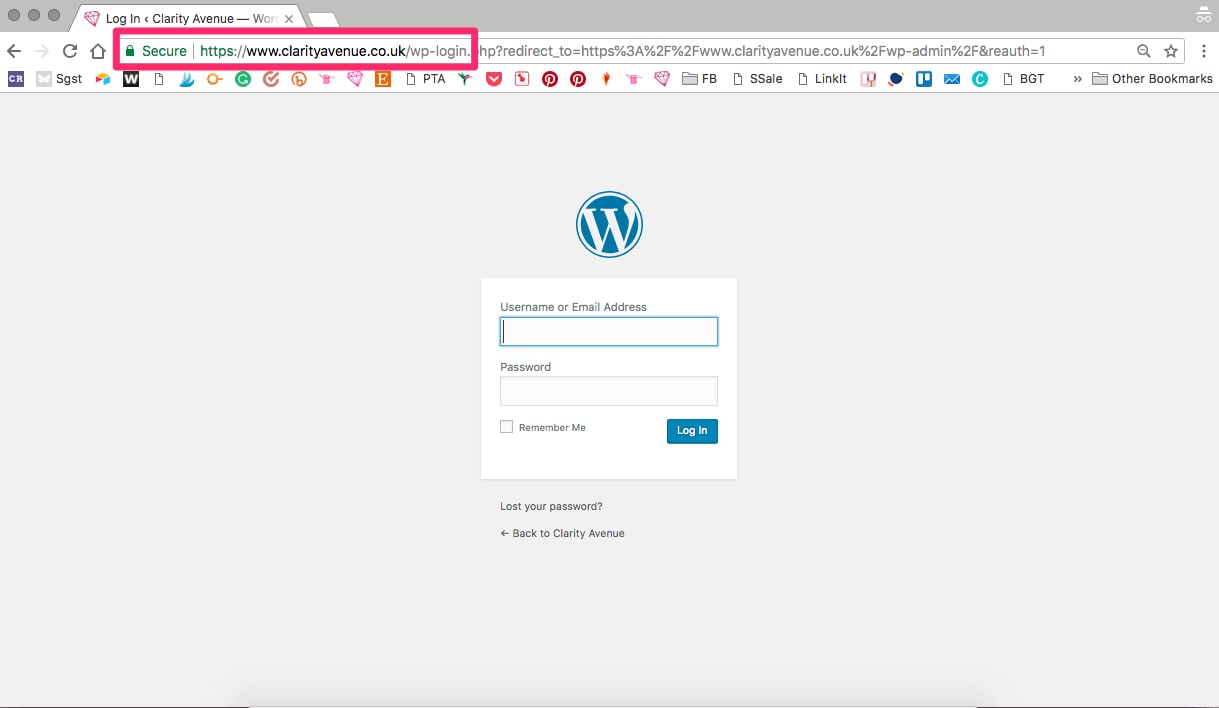The image size is (1219, 708).
Task: Focus the Username or Email Address field
Action: pos(609,331)
